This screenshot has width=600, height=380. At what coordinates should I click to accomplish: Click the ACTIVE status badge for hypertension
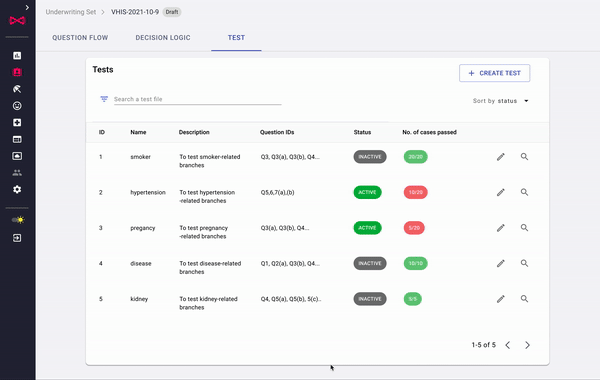click(367, 192)
